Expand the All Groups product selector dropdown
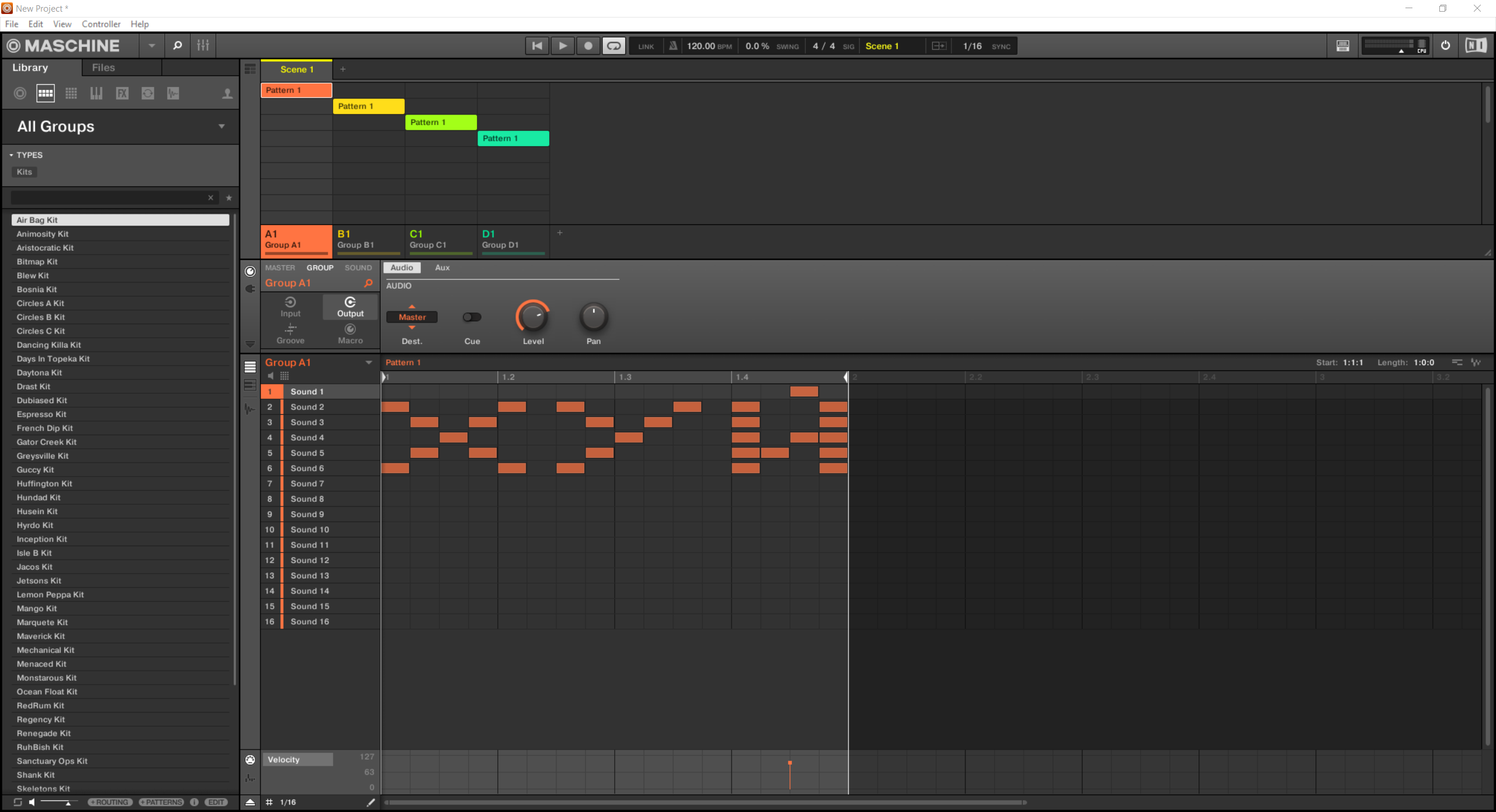The width and height of the screenshot is (1496, 812). (221, 126)
